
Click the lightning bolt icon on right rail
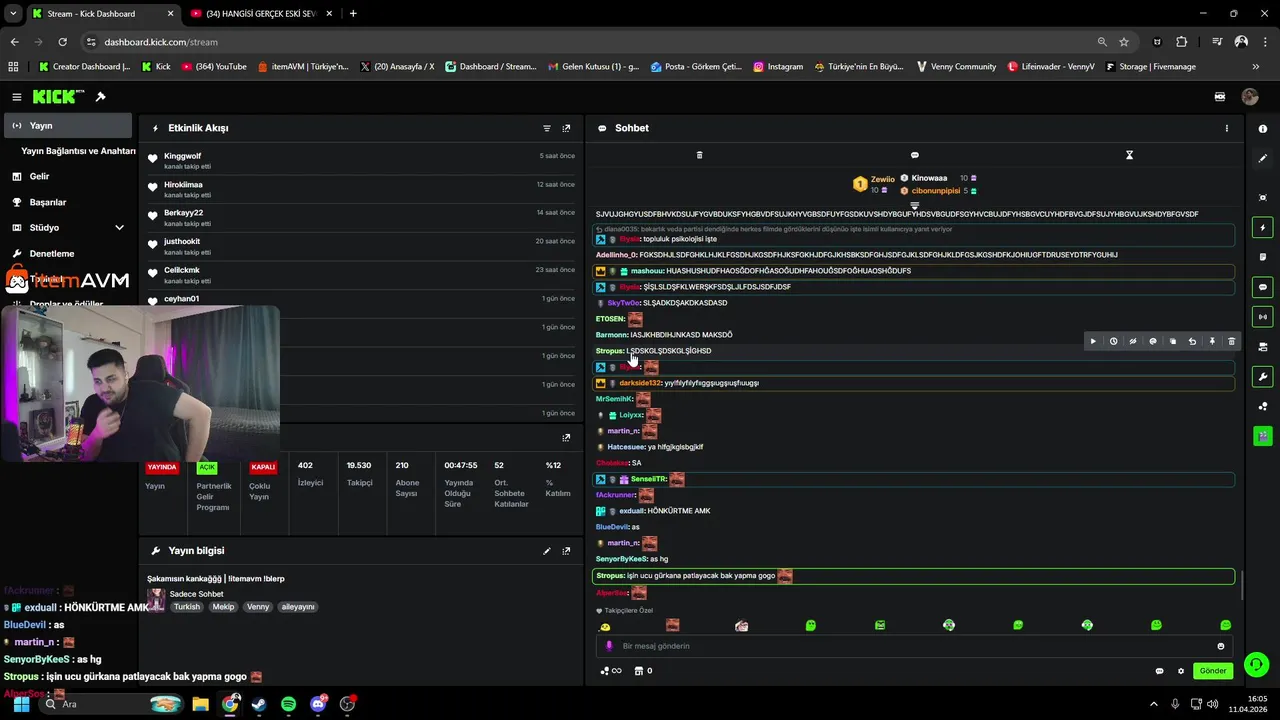click(1263, 228)
